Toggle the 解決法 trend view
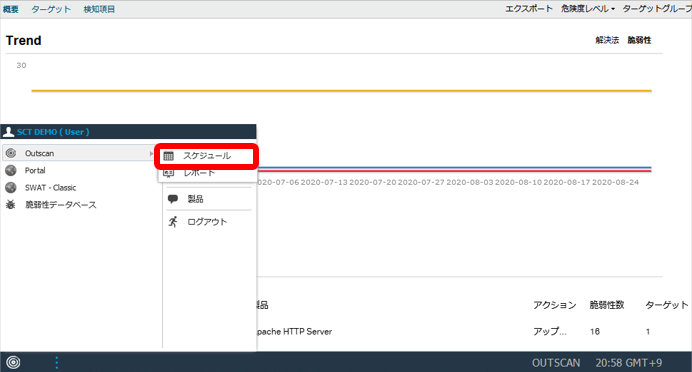The height and width of the screenshot is (372, 692). (x=607, y=40)
